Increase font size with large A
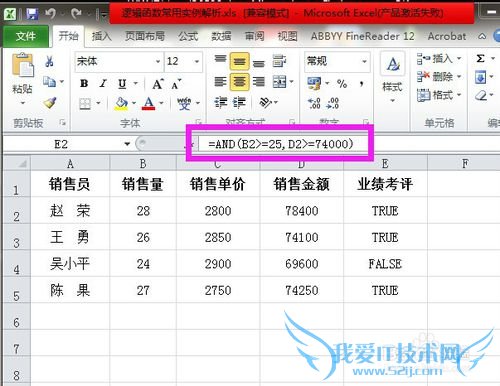The image size is (500, 386). [158, 84]
